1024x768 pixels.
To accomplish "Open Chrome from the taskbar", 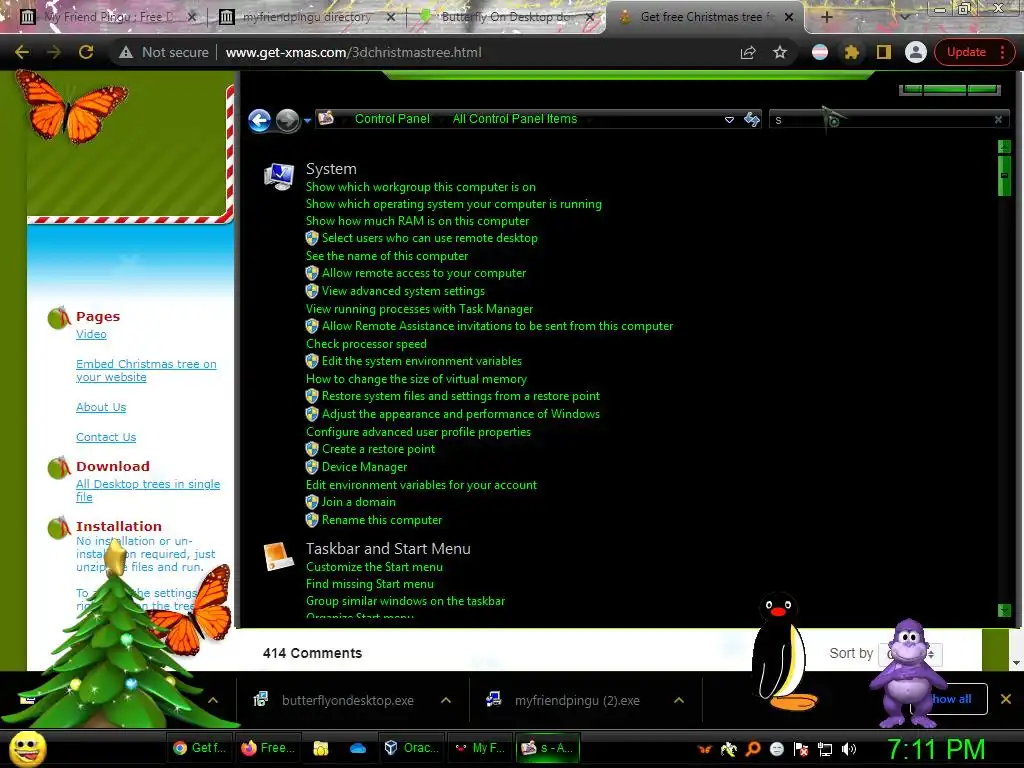I will [200, 748].
